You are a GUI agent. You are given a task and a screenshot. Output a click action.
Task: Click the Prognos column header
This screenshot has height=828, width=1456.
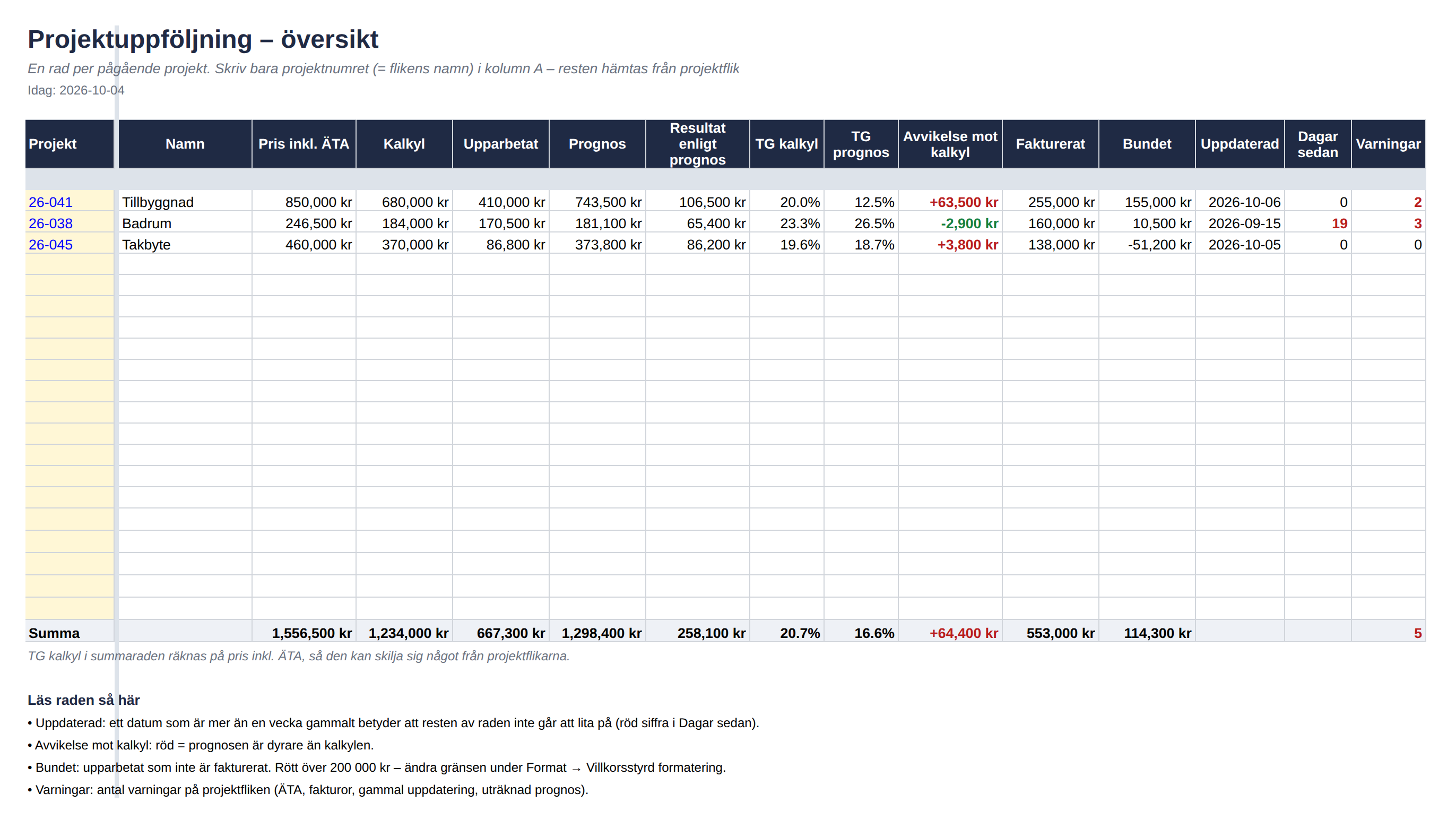click(597, 144)
